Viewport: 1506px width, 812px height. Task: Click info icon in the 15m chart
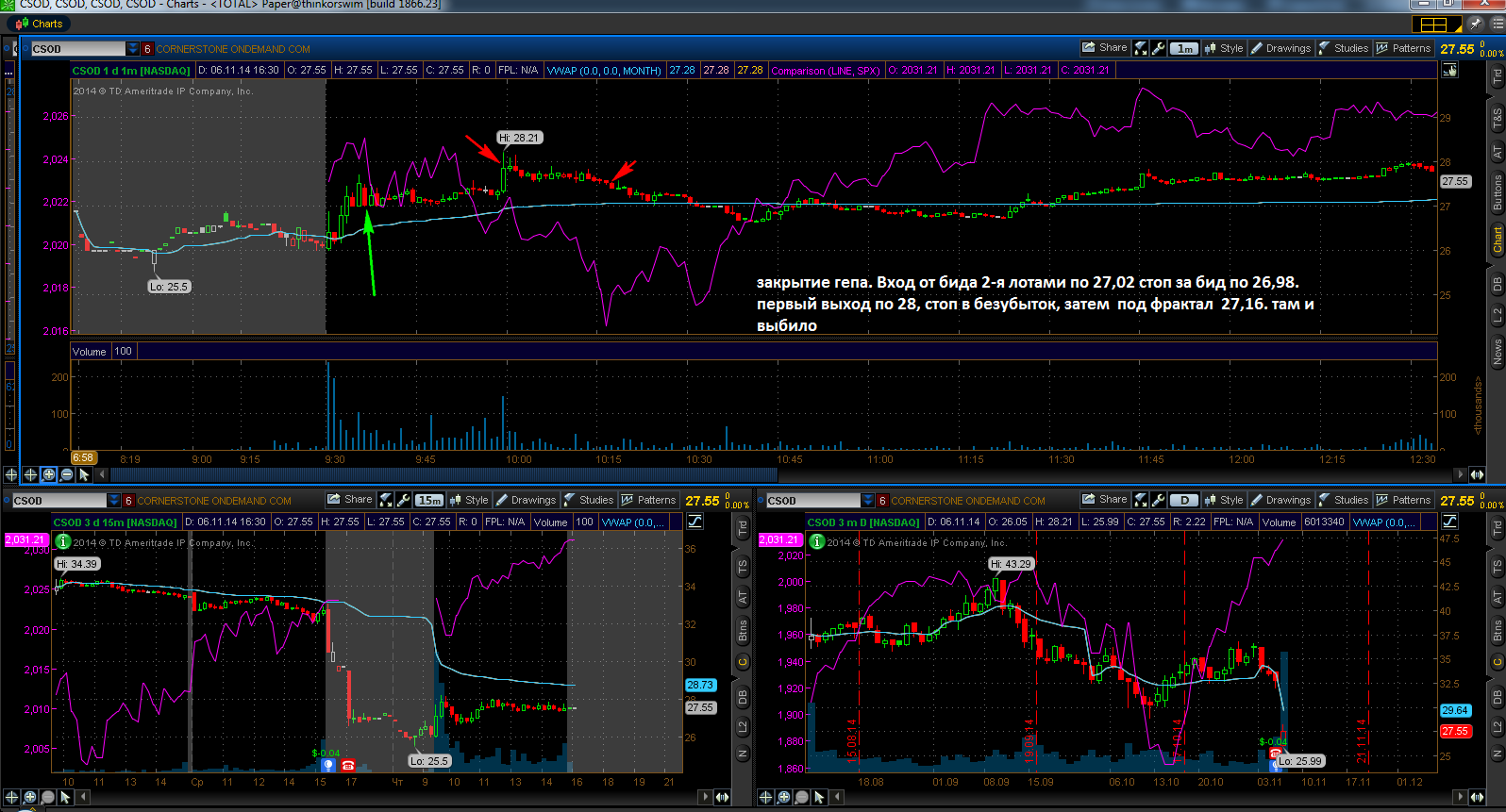tap(63, 541)
